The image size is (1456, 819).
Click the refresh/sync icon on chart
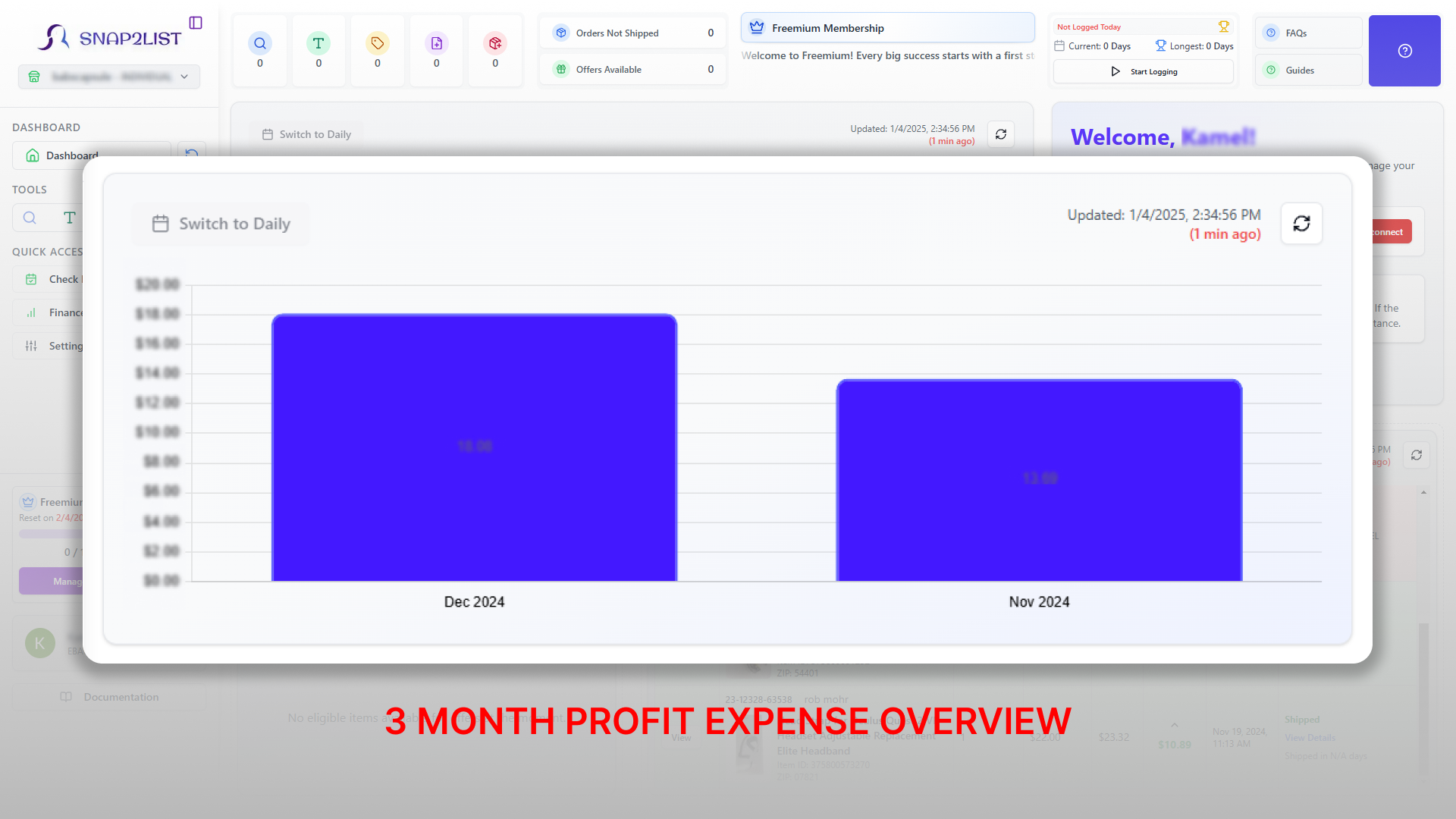pyautogui.click(x=1301, y=223)
